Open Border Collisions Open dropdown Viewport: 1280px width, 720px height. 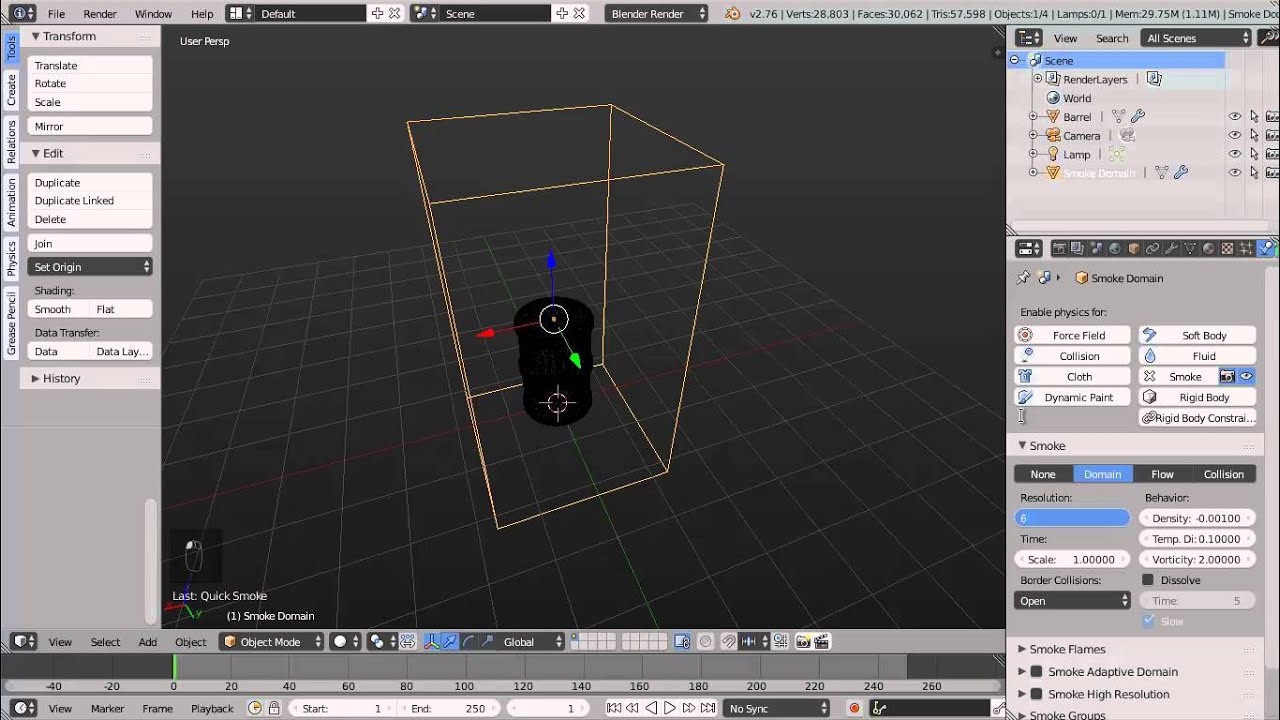pos(1073,601)
